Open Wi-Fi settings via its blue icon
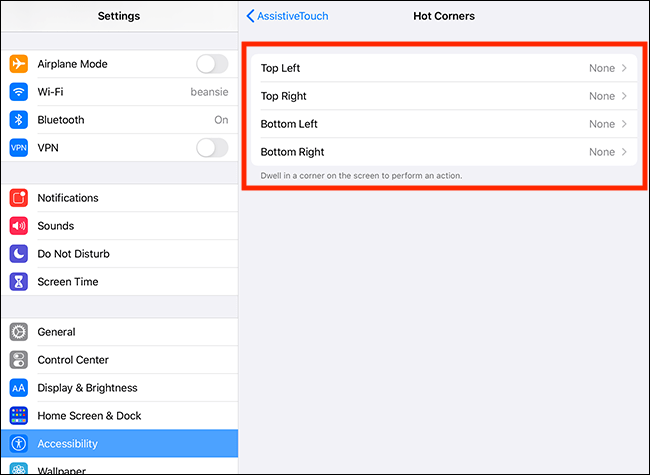 pyautogui.click(x=19, y=92)
